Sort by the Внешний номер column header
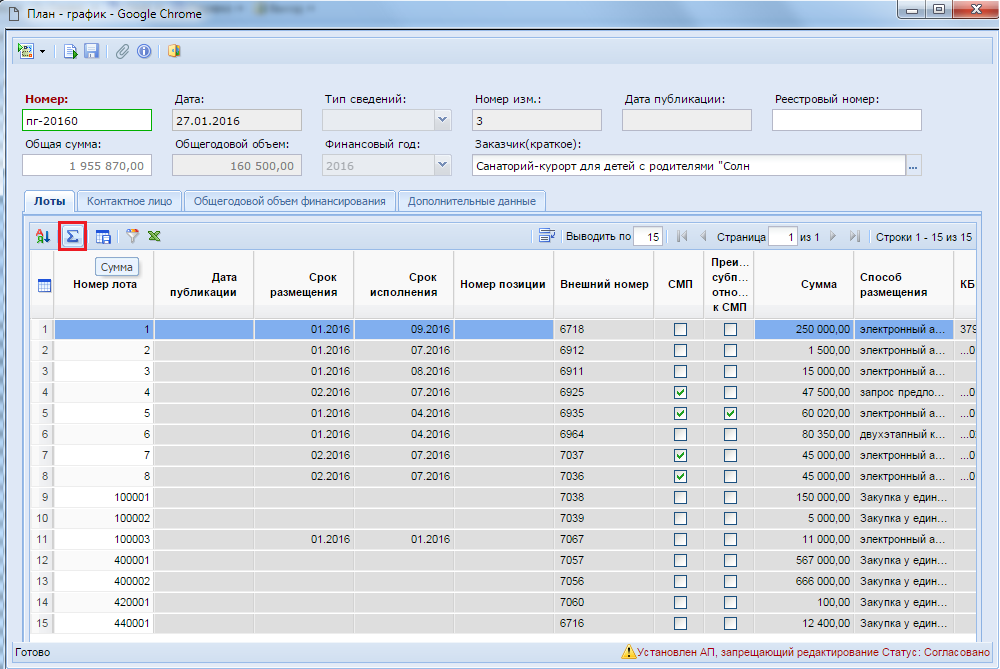This screenshot has height=669, width=1000. pyautogui.click(x=604, y=284)
